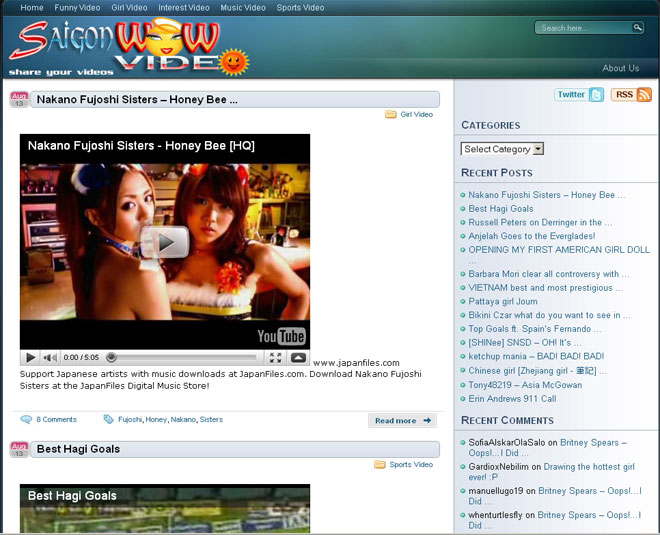Click the Fujoshi tag
Image resolution: width=660 pixels, height=535 pixels.
130,419
